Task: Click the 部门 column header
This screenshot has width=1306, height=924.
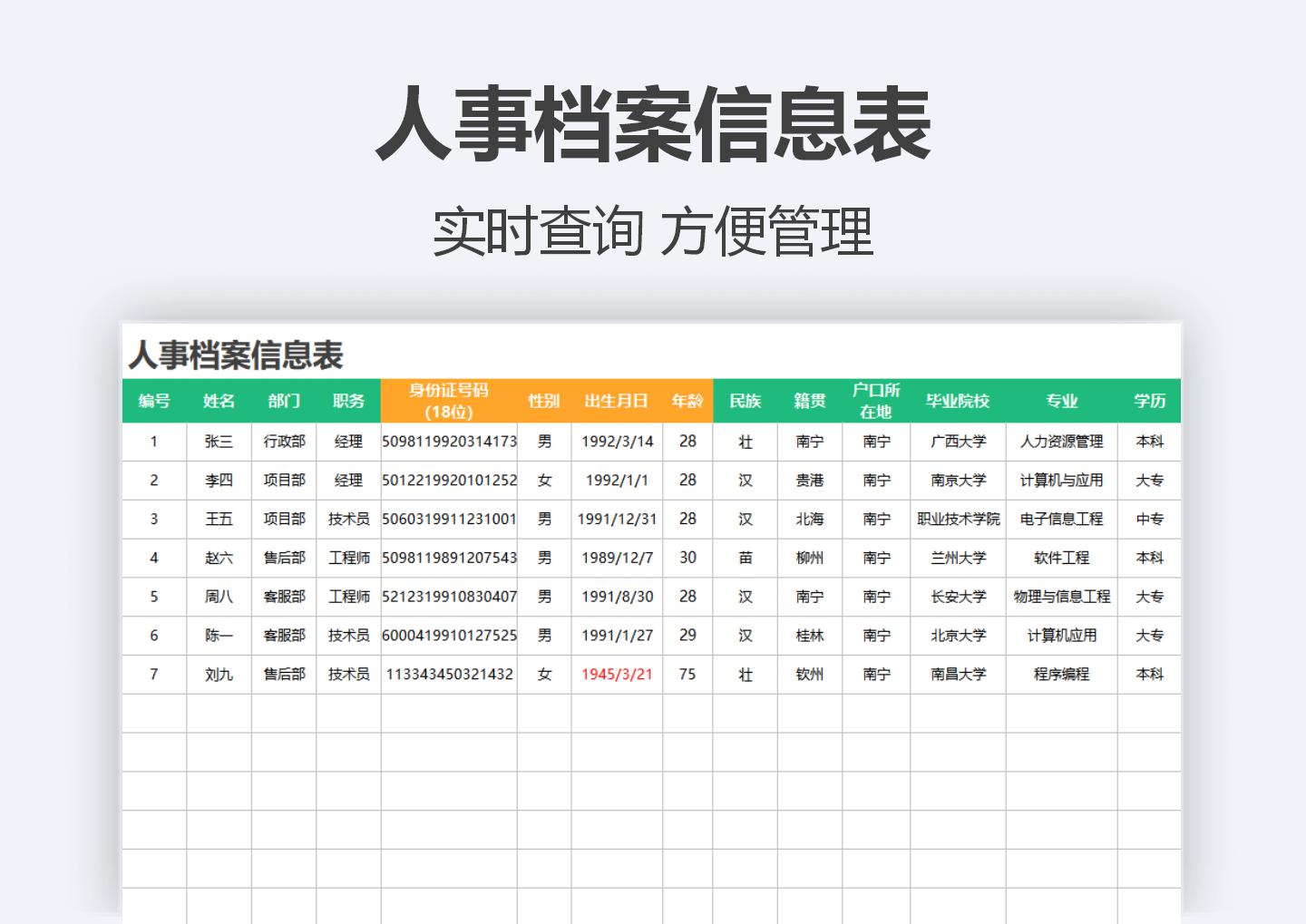Action: click(282, 401)
